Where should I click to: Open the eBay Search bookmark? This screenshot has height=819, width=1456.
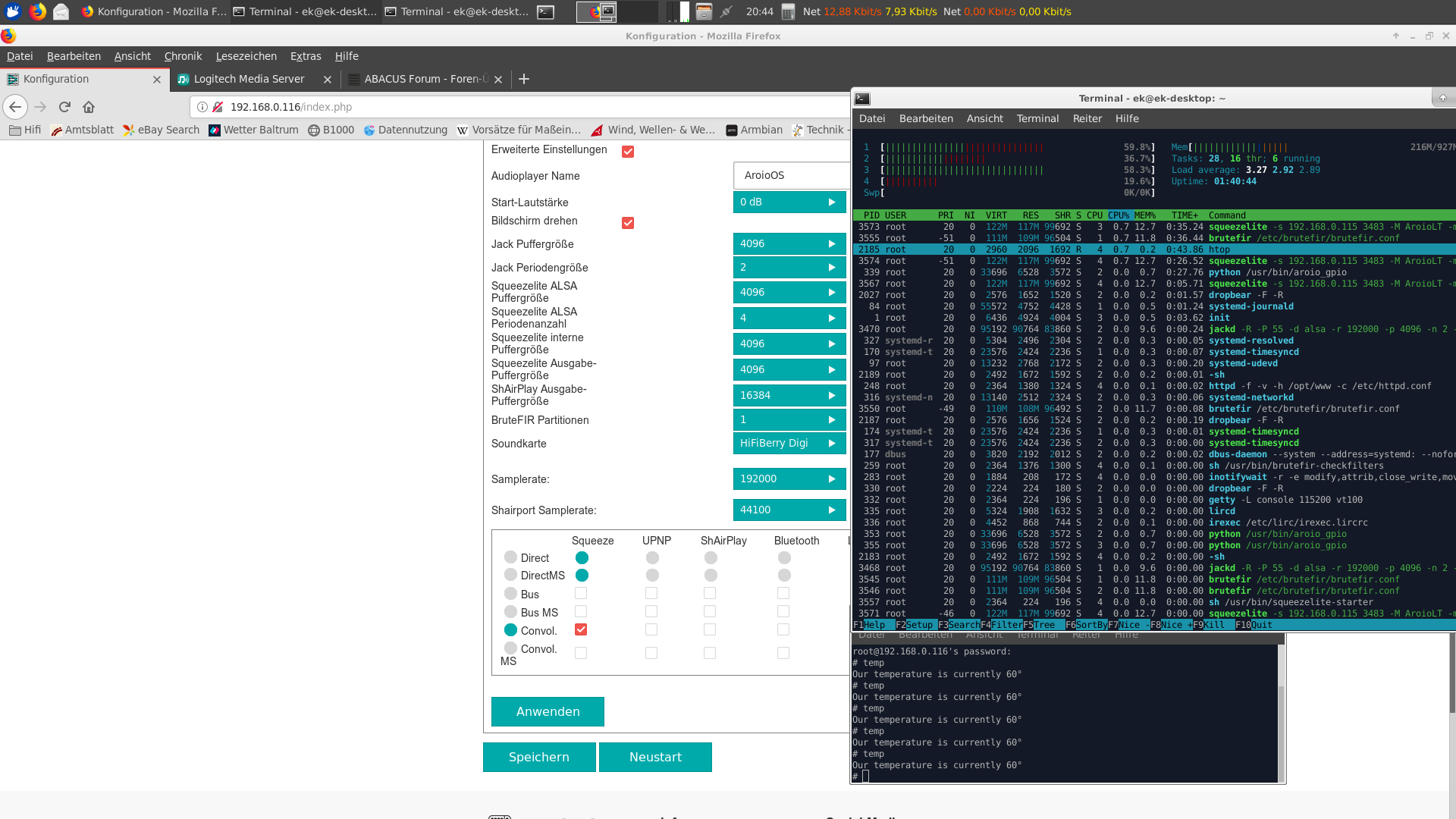(161, 130)
